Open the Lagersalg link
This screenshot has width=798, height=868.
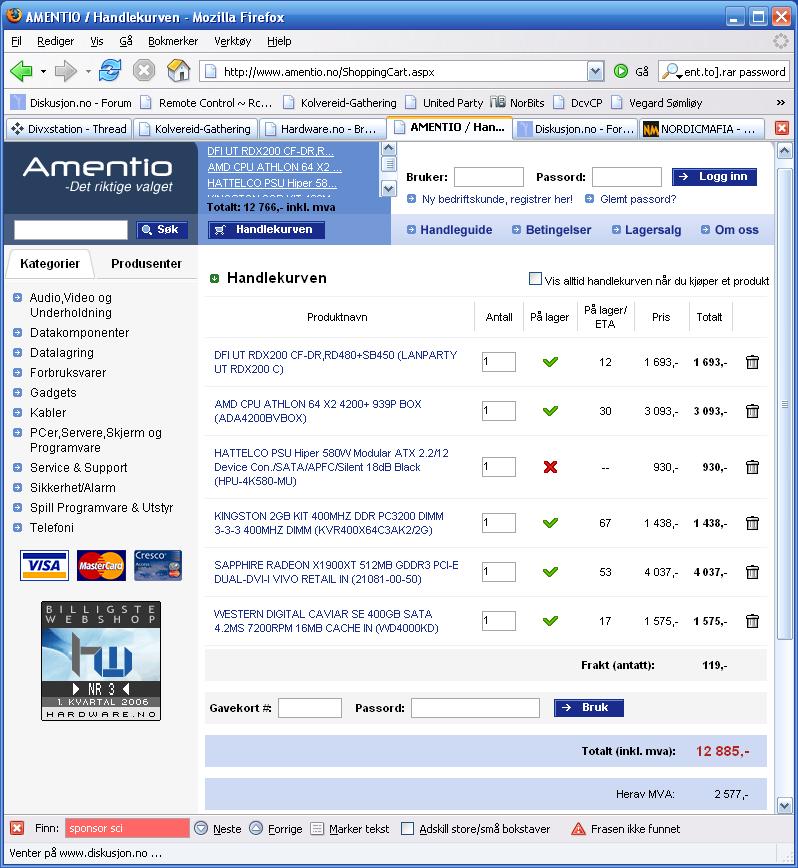point(652,230)
